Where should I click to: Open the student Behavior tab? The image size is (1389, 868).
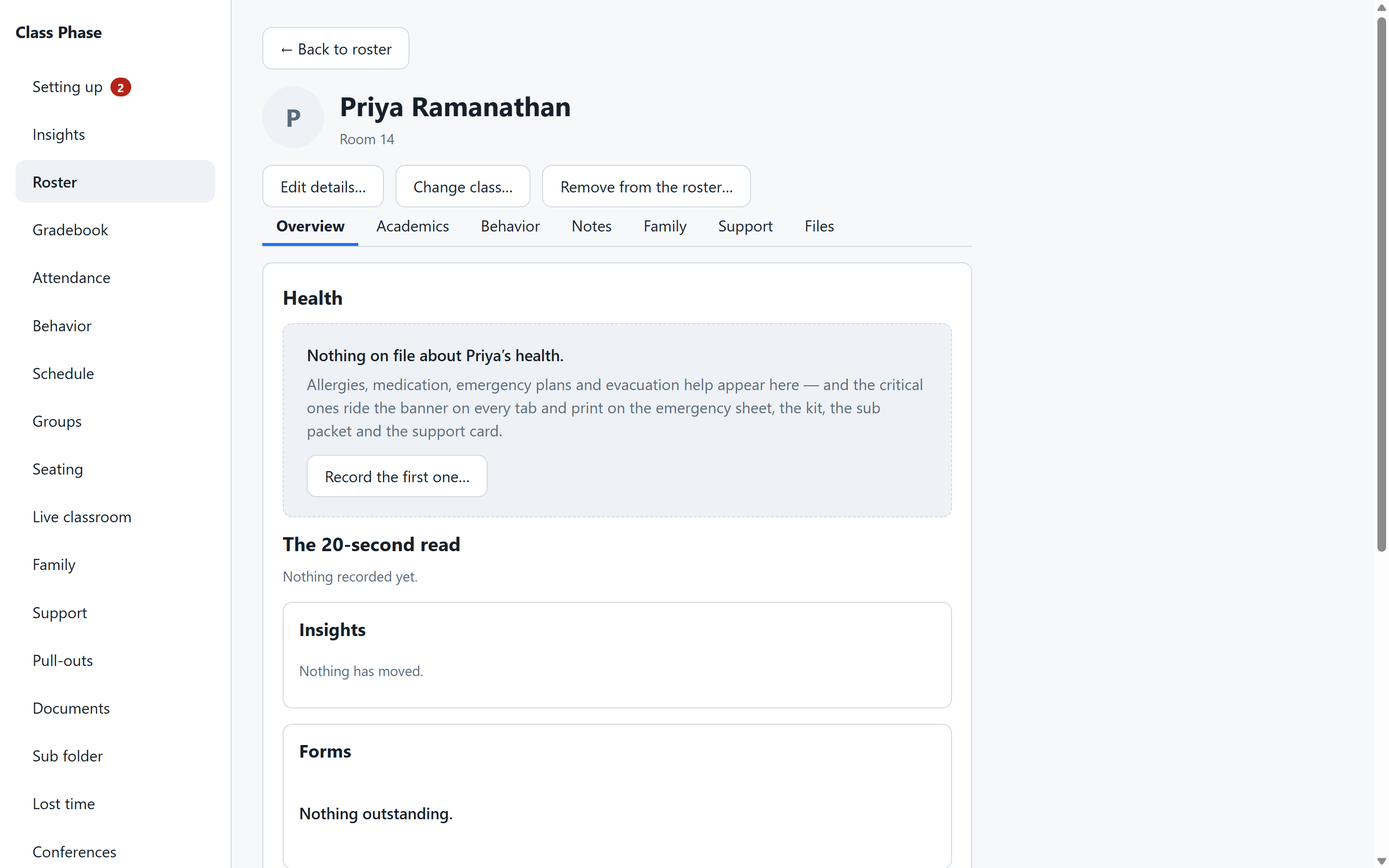coord(510,226)
